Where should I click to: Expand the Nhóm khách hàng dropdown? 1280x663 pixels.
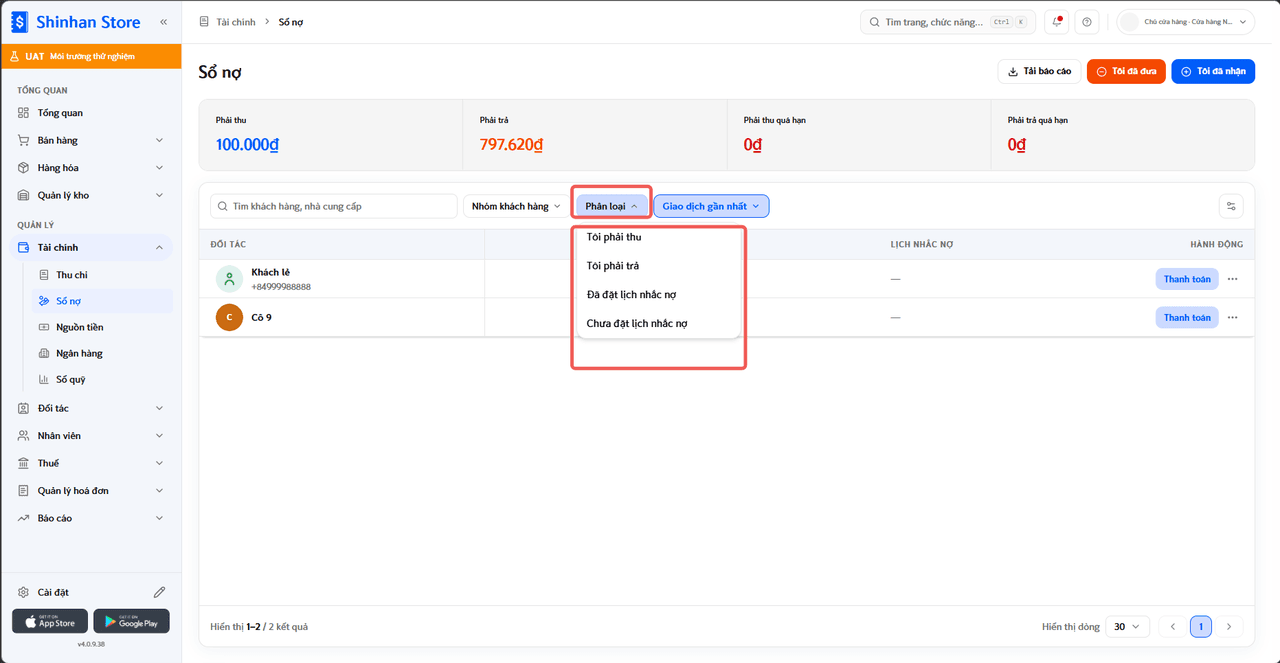pyautogui.click(x=516, y=206)
